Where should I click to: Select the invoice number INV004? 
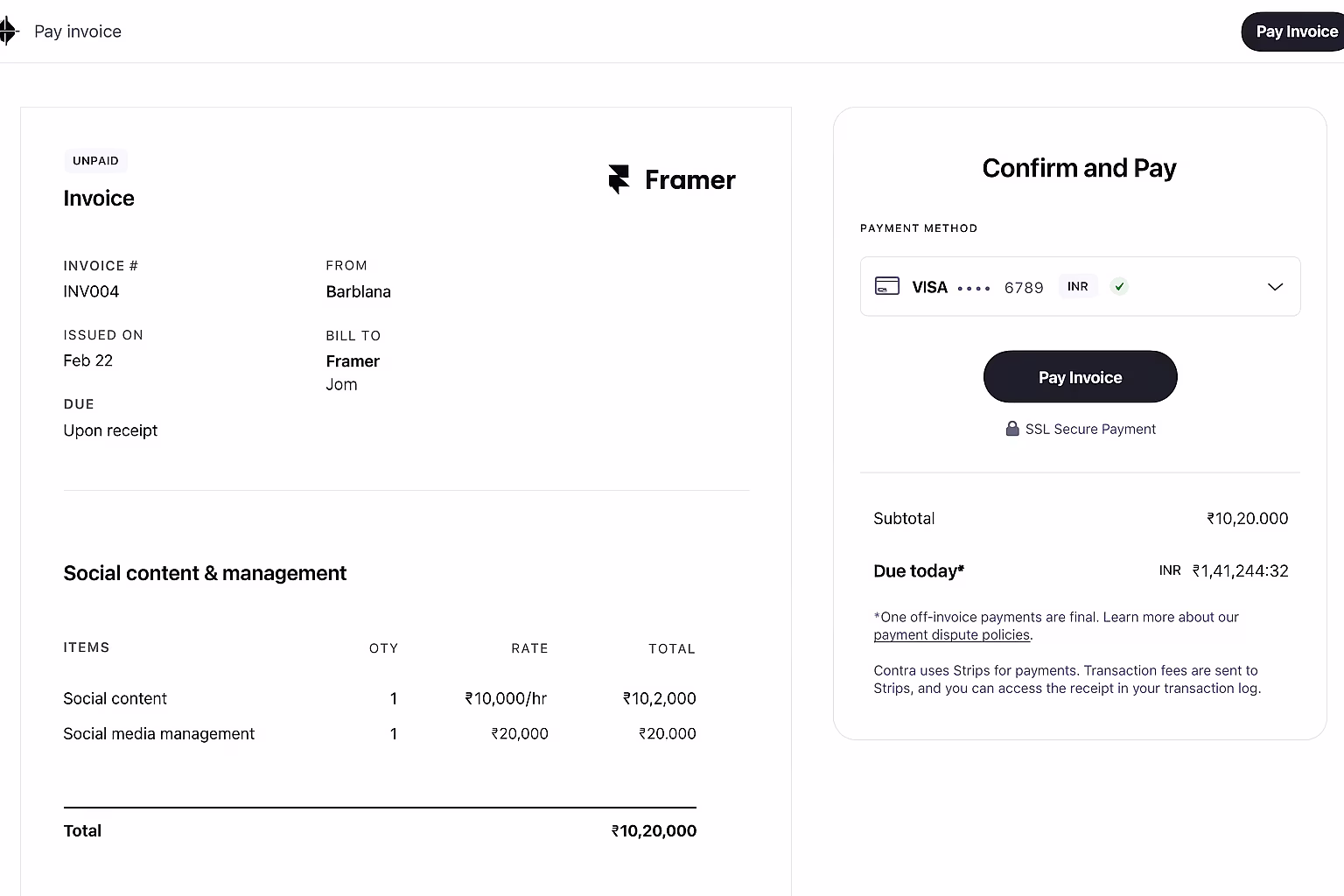pos(91,291)
